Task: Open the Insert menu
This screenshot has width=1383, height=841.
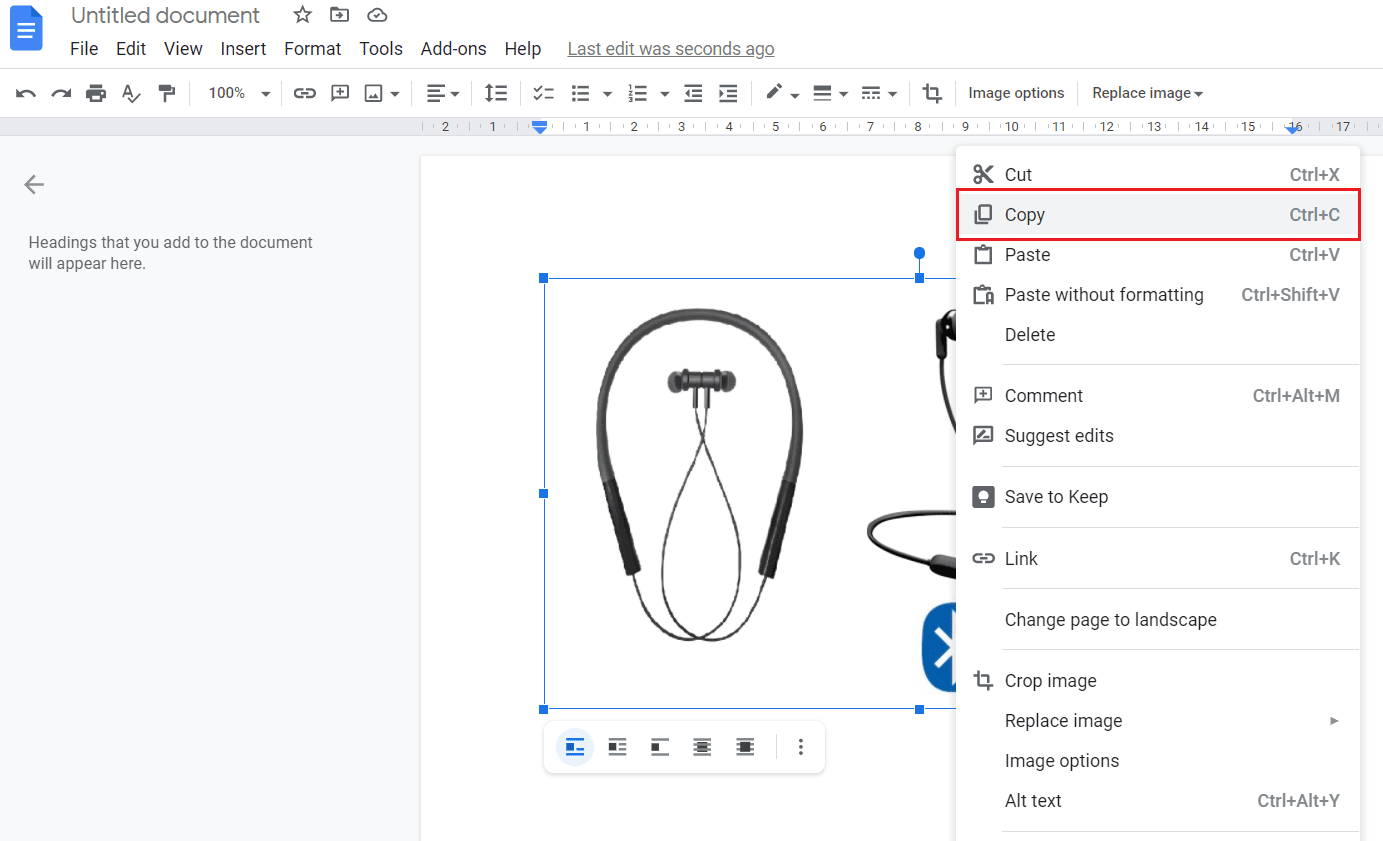Action: pos(243,49)
